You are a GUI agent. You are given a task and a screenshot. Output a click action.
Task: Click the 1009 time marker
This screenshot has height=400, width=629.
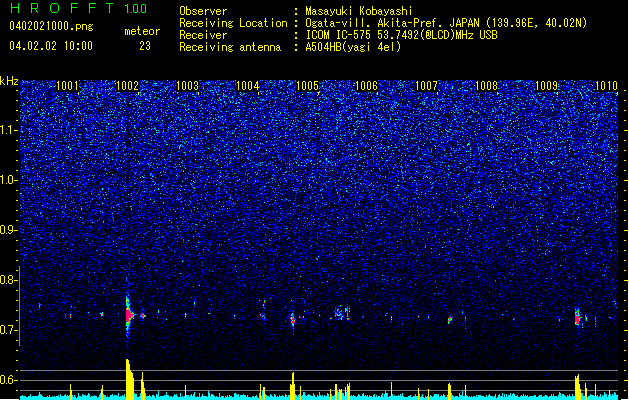pyautogui.click(x=546, y=86)
